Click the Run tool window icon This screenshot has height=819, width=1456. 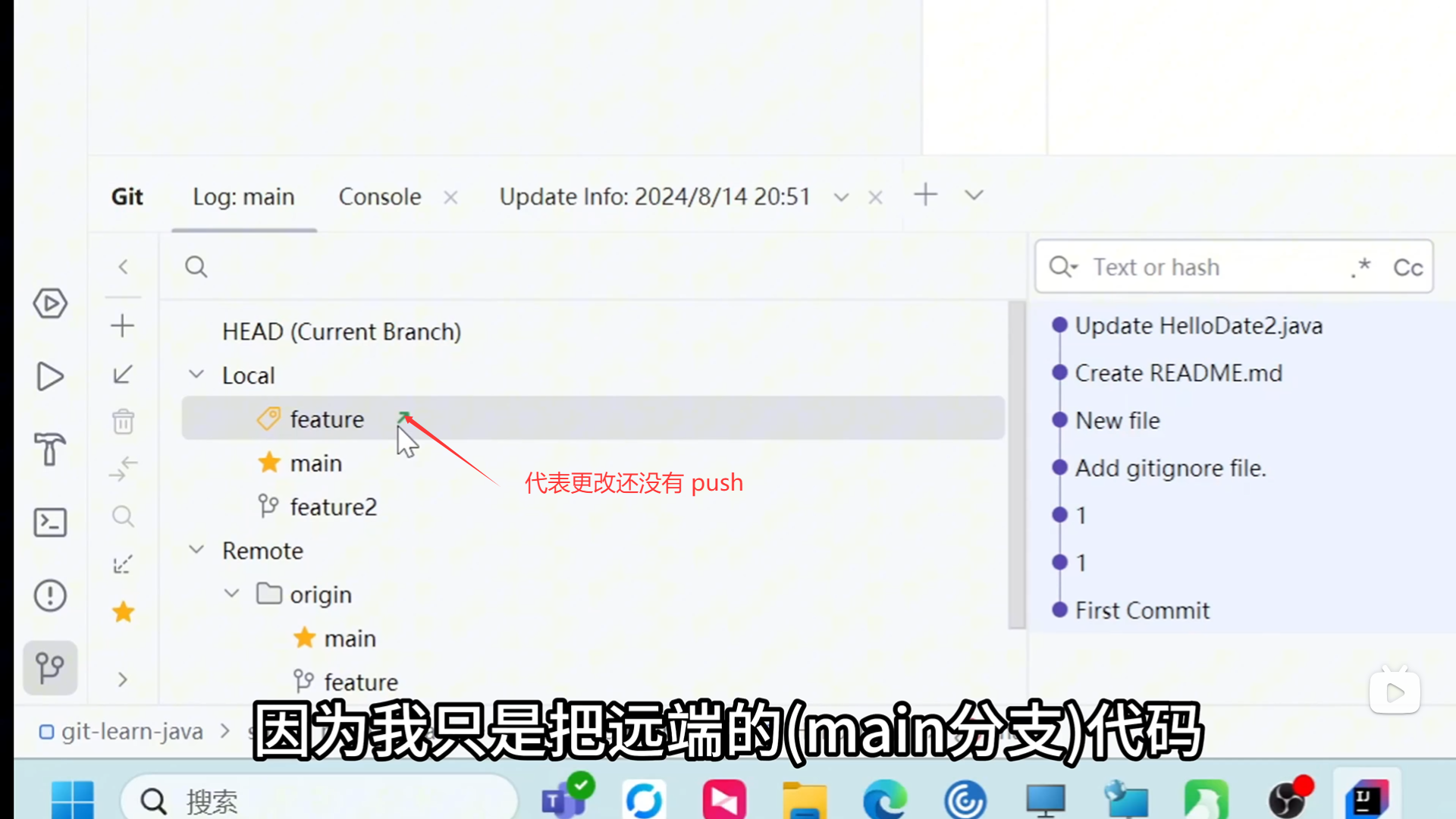tap(50, 377)
